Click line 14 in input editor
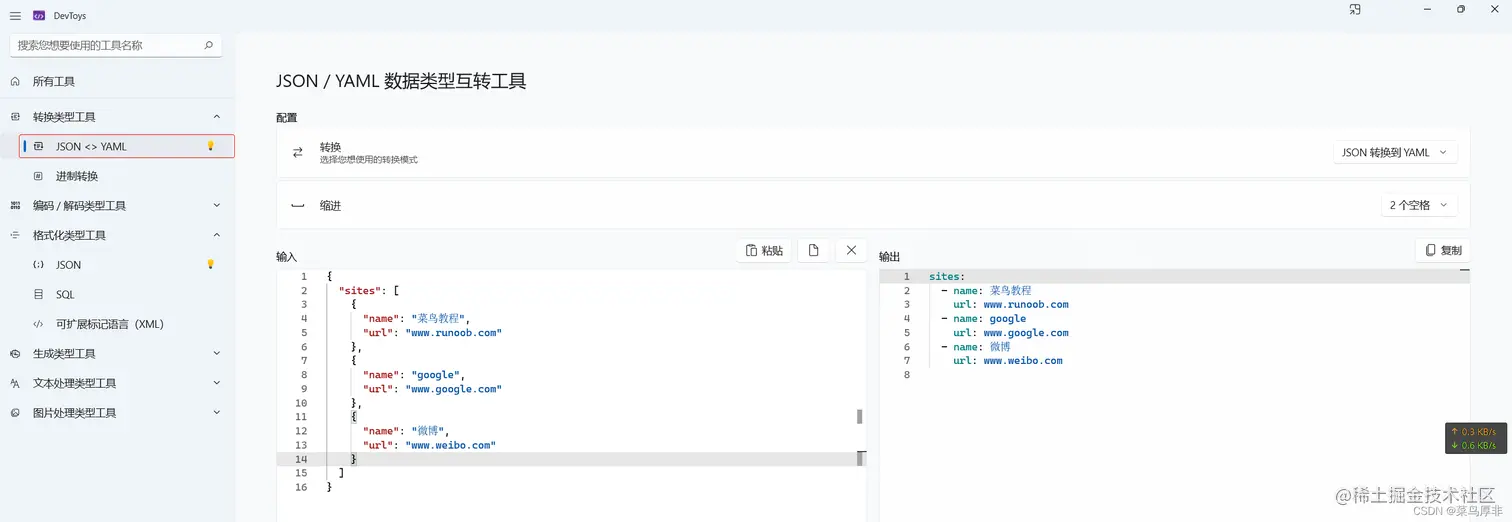Image resolution: width=1512 pixels, height=522 pixels. coord(571,459)
